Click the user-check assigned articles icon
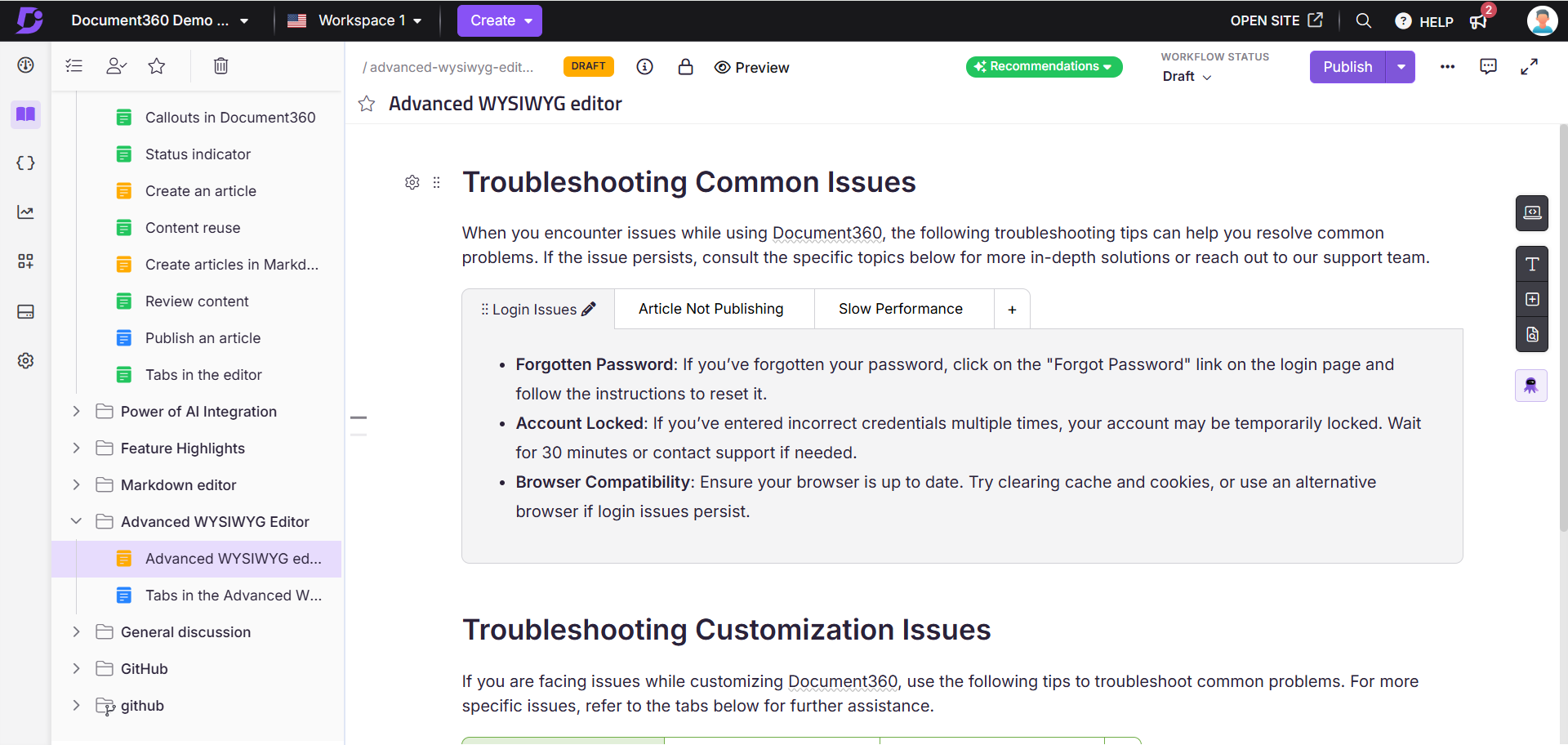 pos(116,65)
